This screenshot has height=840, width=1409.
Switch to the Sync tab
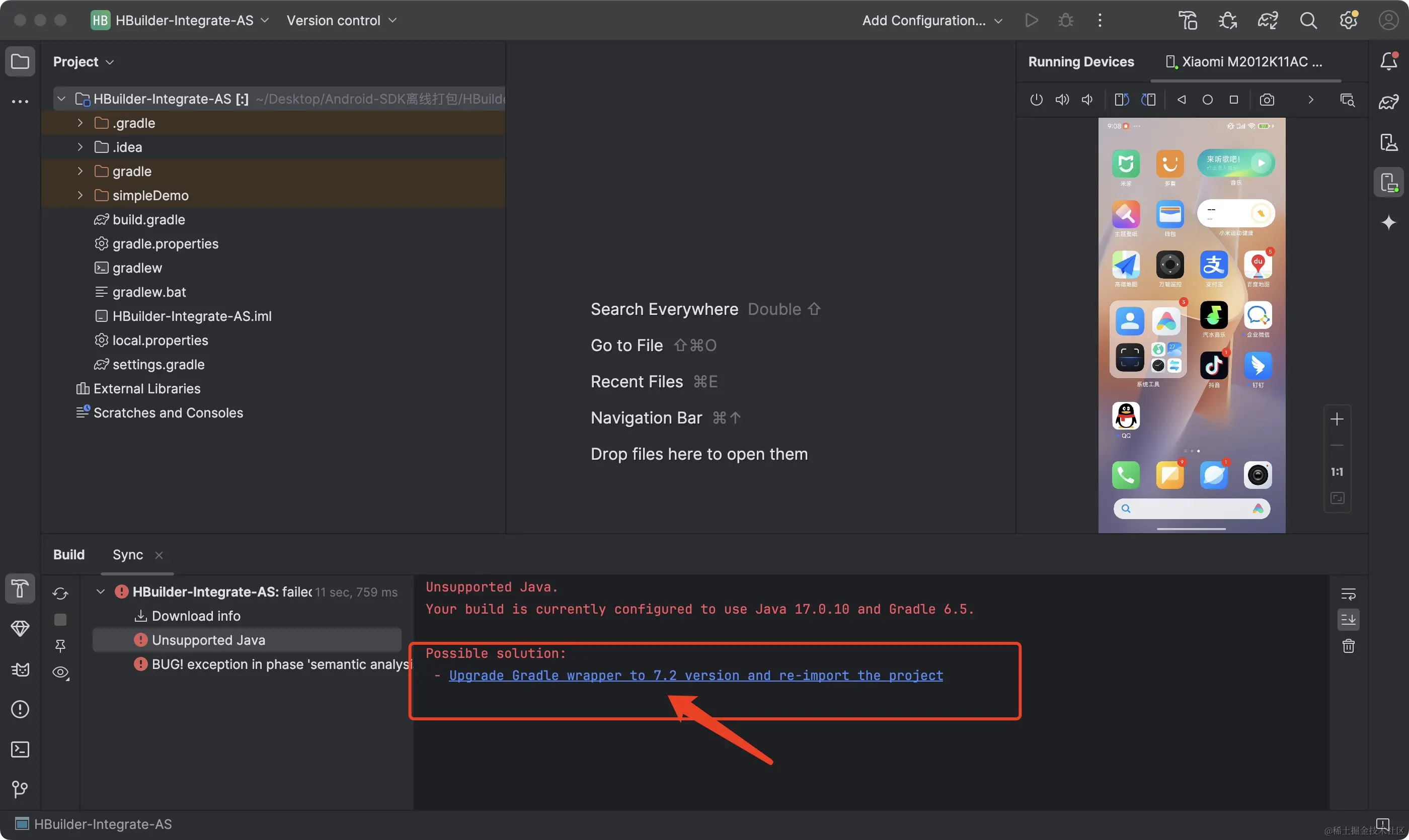tap(127, 555)
